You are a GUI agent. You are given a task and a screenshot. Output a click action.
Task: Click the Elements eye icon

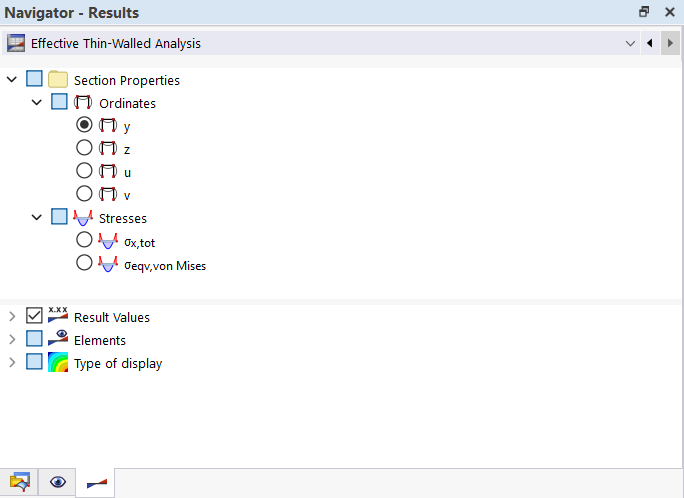tap(58, 339)
